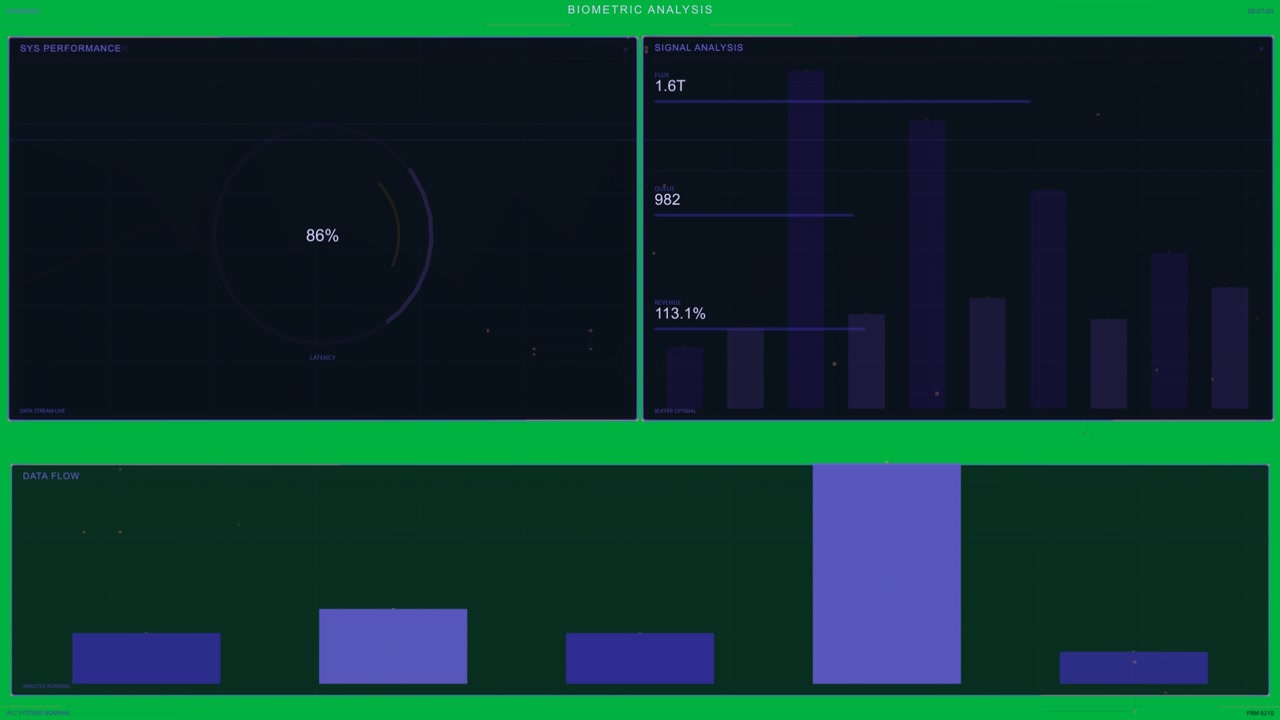Screen dimensions: 1280x720
Task: Click the corner dot of SIGNAL ANALYSIS panel
Action: (x=1262, y=48)
